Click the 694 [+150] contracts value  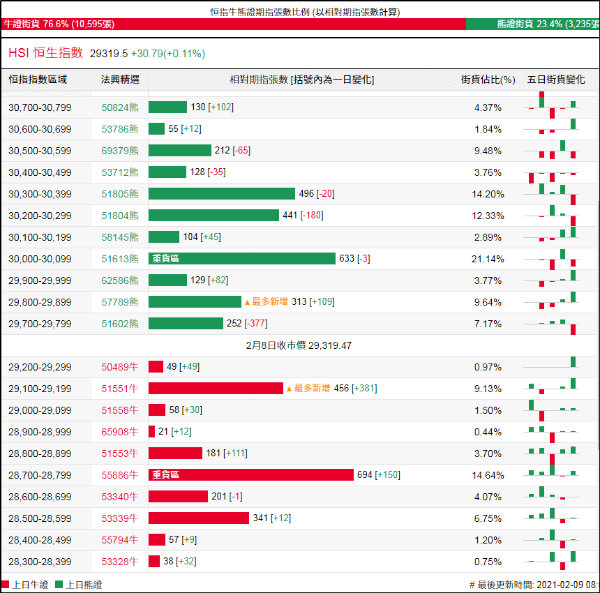tap(379, 475)
